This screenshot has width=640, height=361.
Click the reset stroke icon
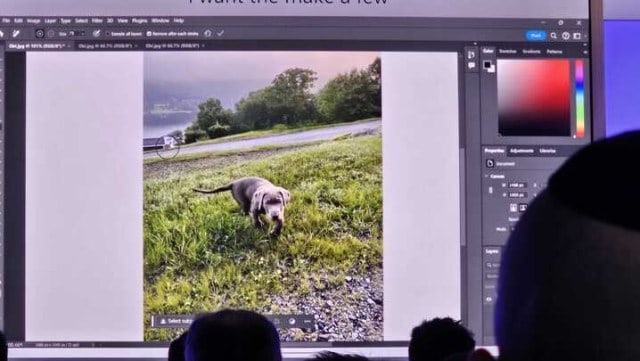pos(208,33)
